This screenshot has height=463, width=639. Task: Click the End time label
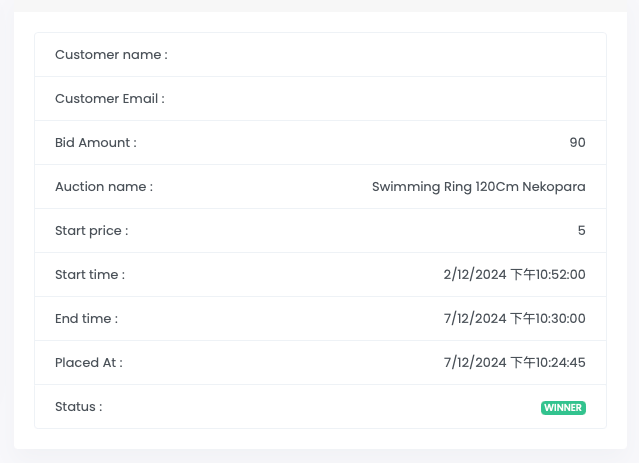[x=87, y=319]
